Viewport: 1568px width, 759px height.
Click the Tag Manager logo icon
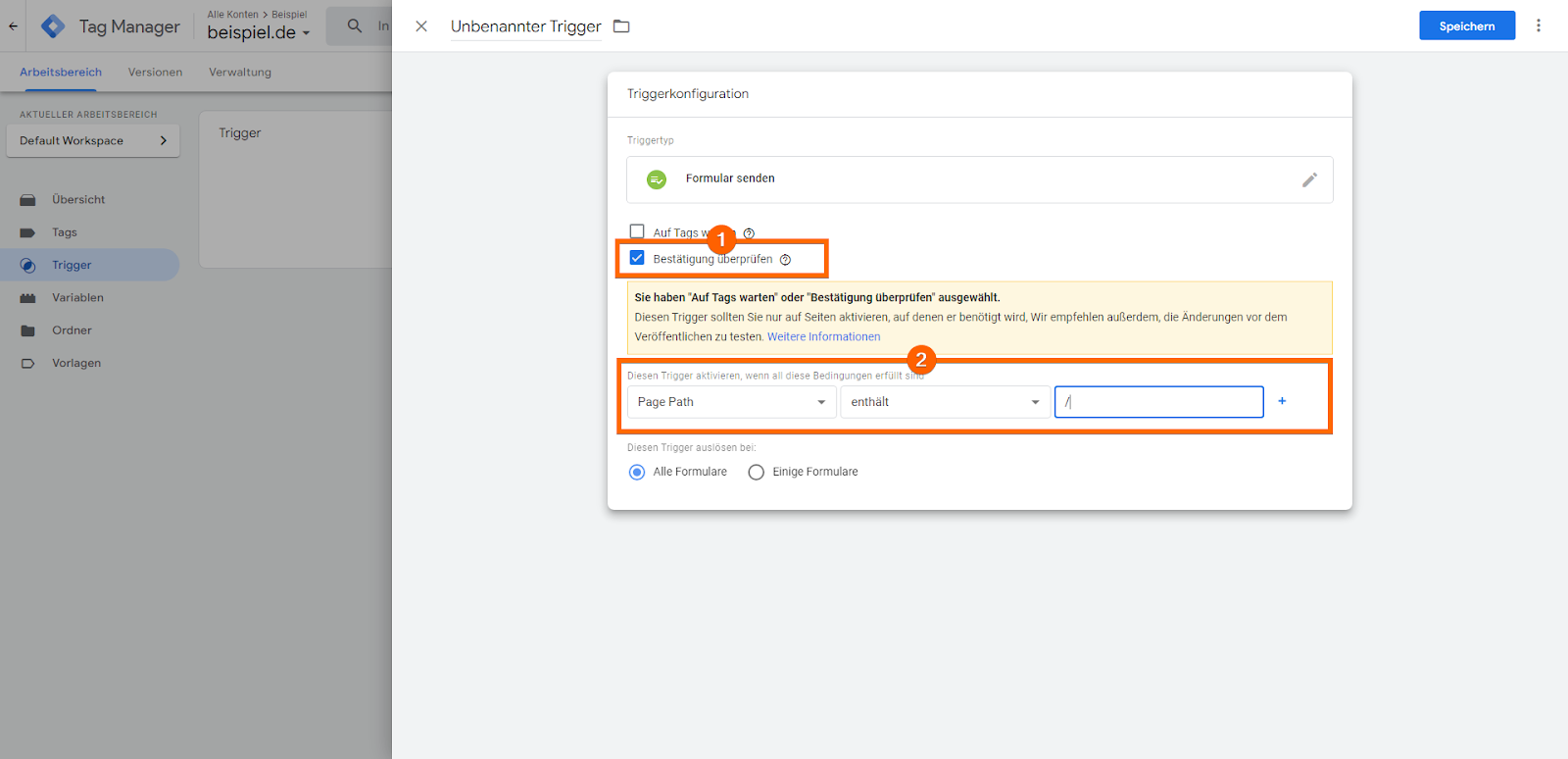(x=53, y=26)
